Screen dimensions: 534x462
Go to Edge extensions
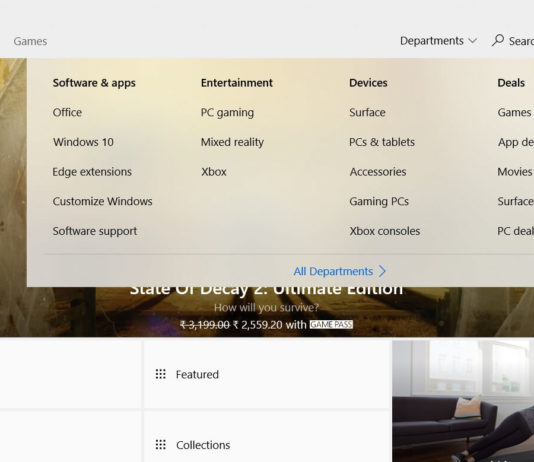(92, 172)
